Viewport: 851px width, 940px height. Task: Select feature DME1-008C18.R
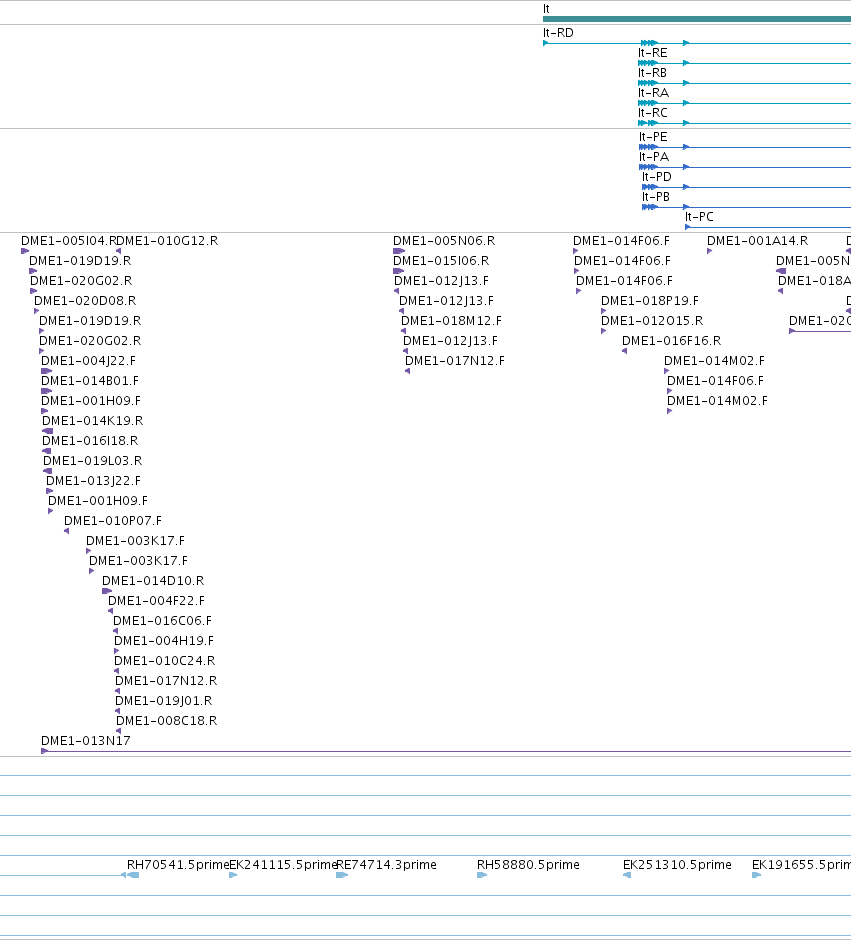point(167,720)
